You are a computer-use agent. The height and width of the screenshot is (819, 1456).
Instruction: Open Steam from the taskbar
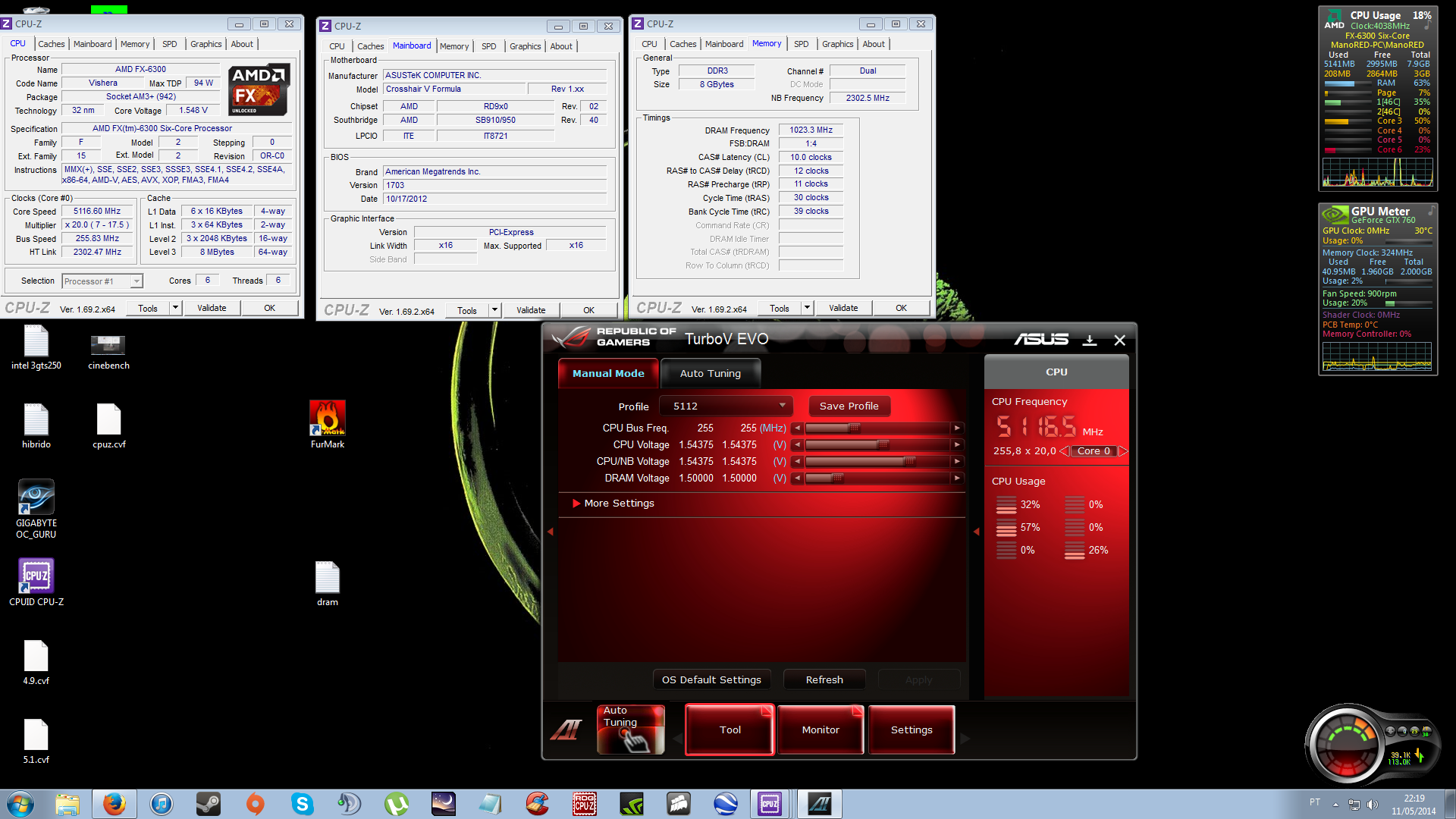pyautogui.click(x=209, y=804)
